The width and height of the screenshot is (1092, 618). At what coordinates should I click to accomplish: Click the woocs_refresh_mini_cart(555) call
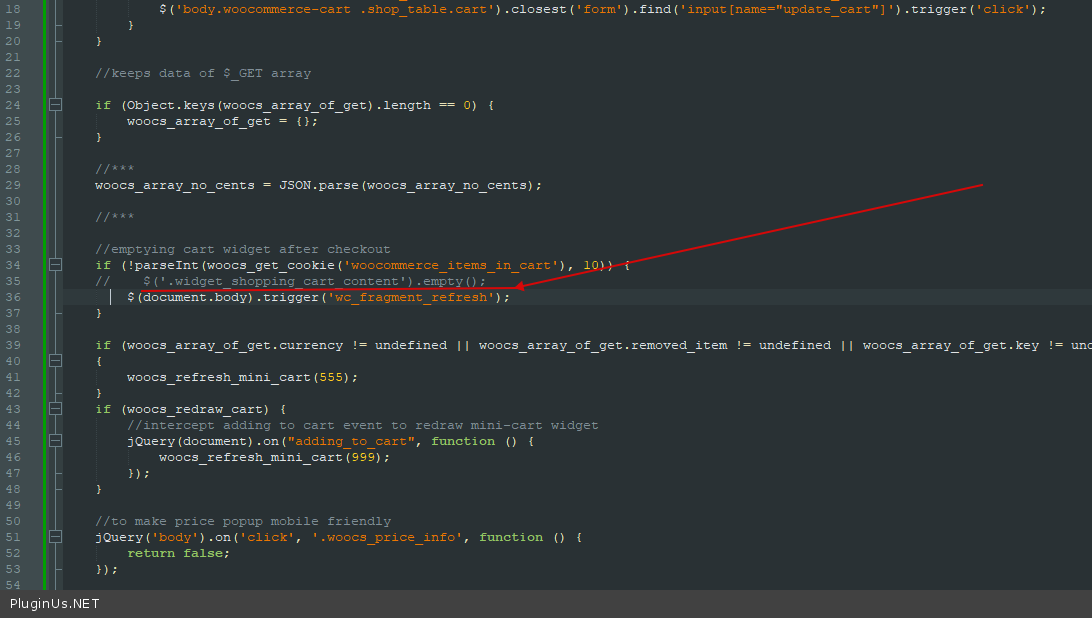coord(240,377)
